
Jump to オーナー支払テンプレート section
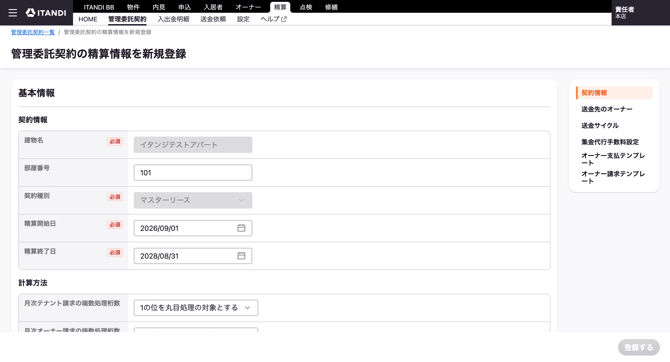[613, 159]
